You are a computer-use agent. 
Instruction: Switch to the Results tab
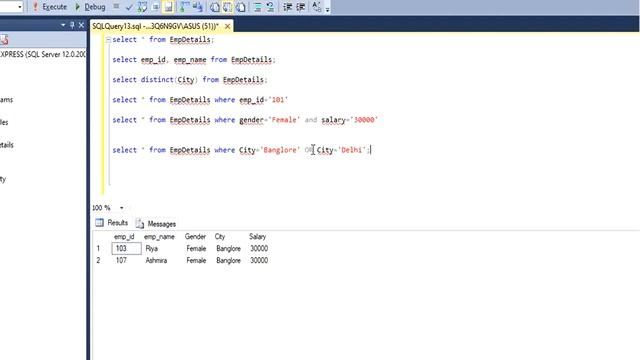(x=112, y=223)
